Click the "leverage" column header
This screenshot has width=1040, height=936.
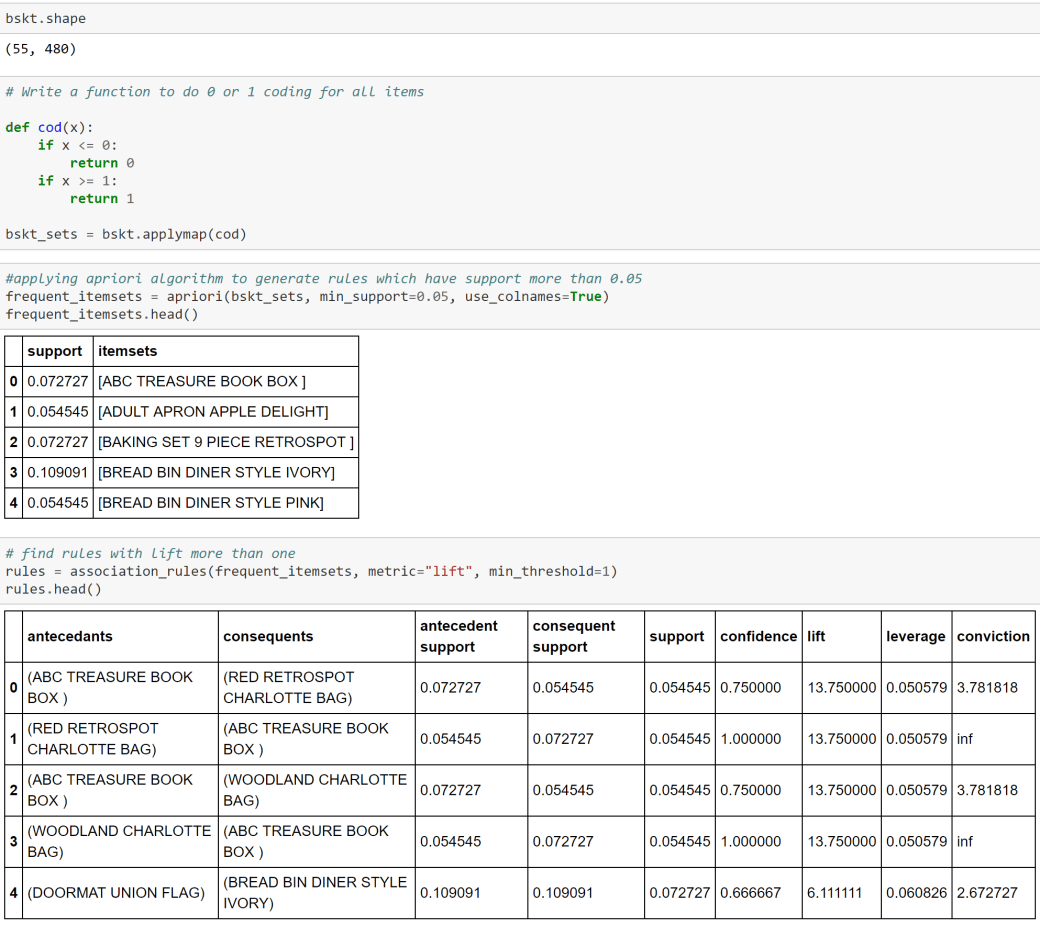tap(917, 637)
